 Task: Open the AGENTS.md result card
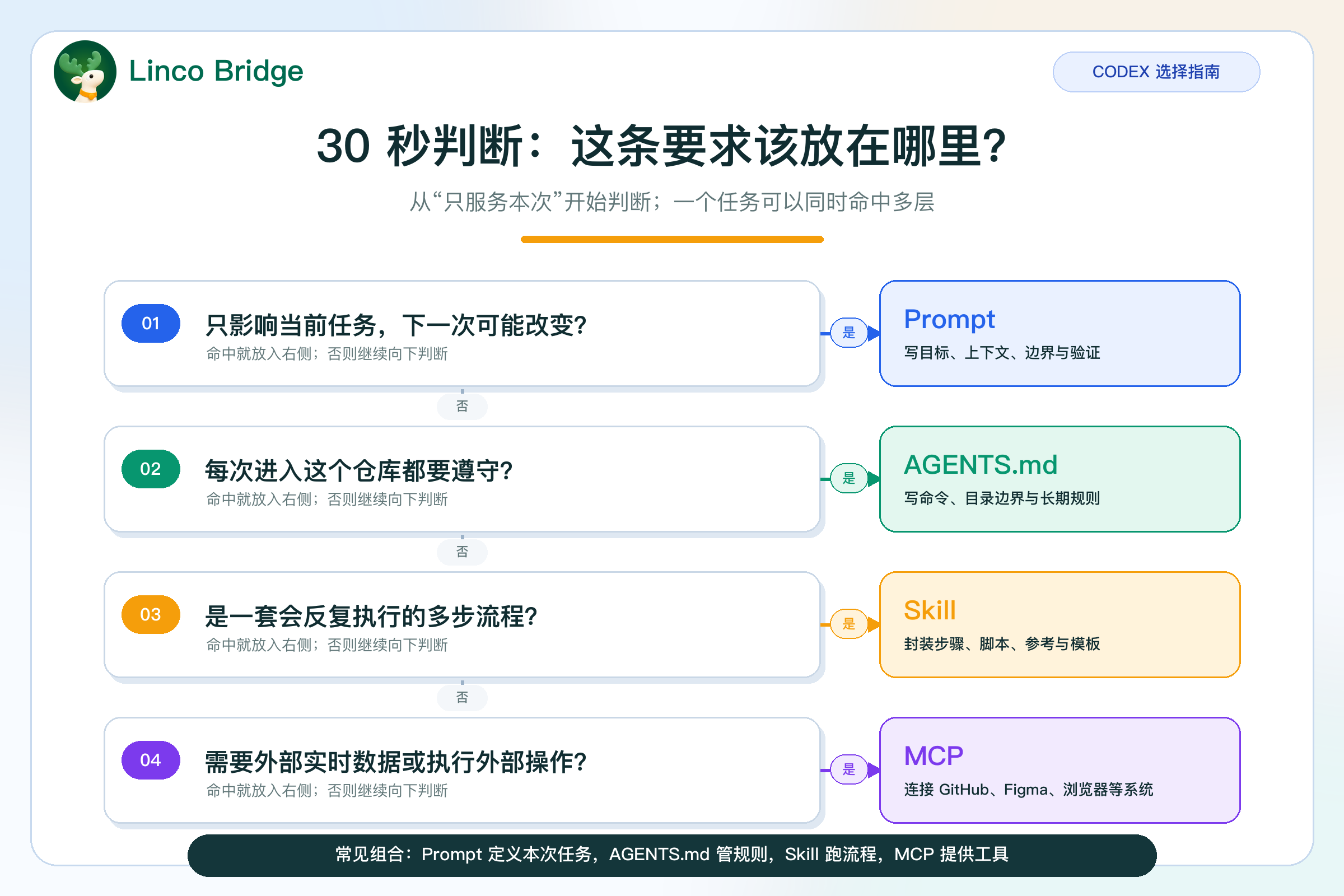coord(1060,479)
